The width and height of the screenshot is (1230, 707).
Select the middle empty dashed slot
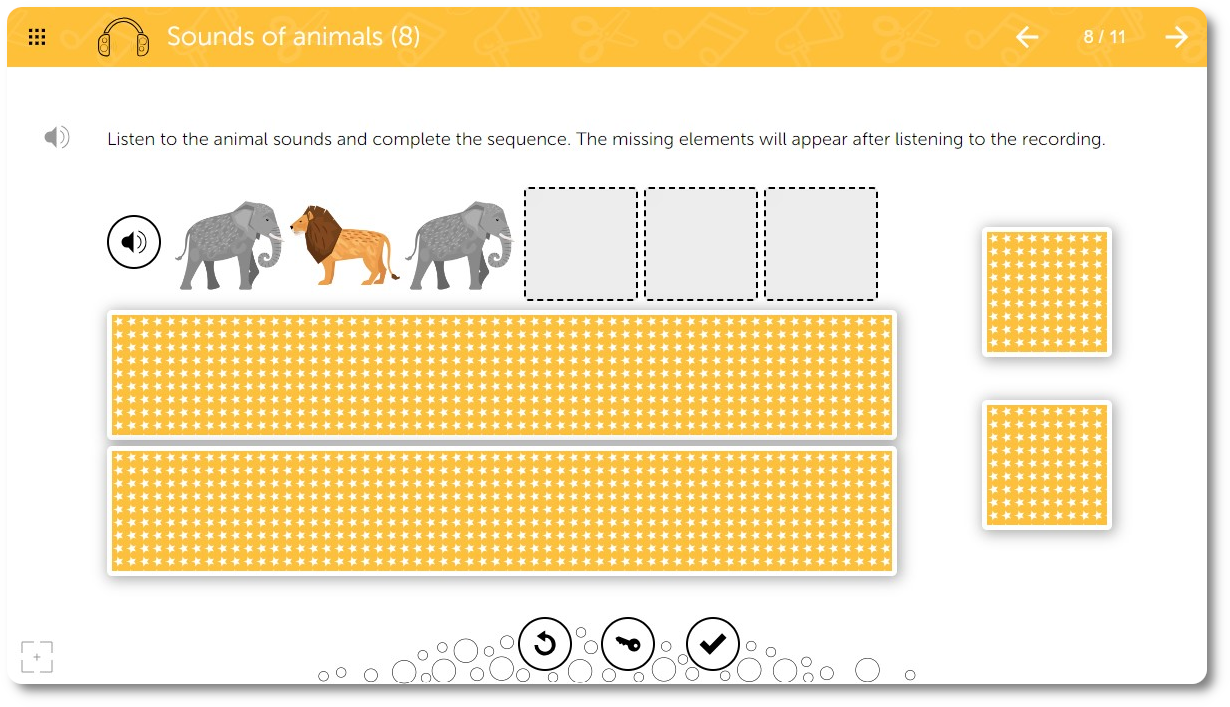[x=701, y=244]
